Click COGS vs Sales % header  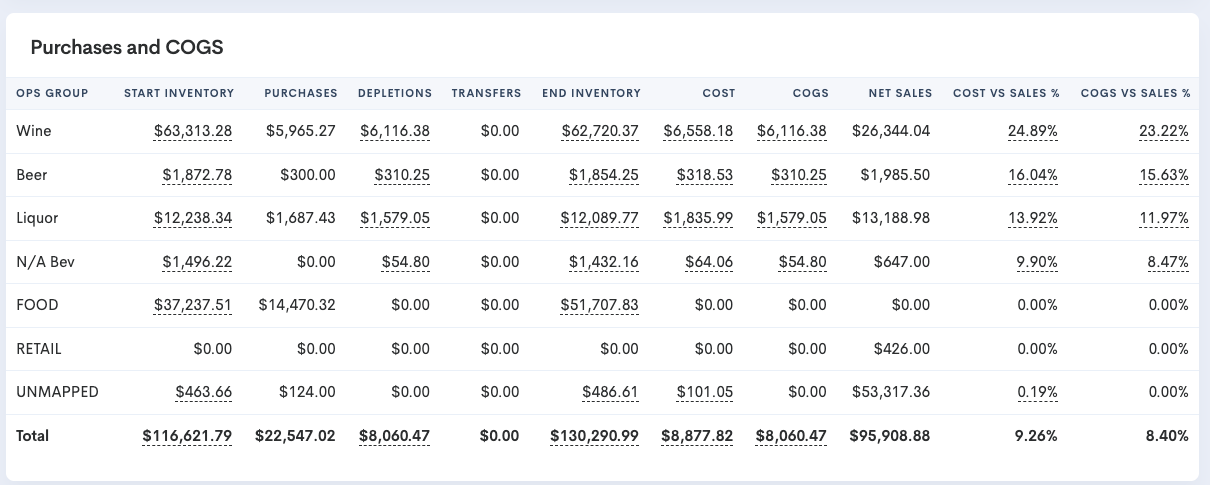point(1135,93)
